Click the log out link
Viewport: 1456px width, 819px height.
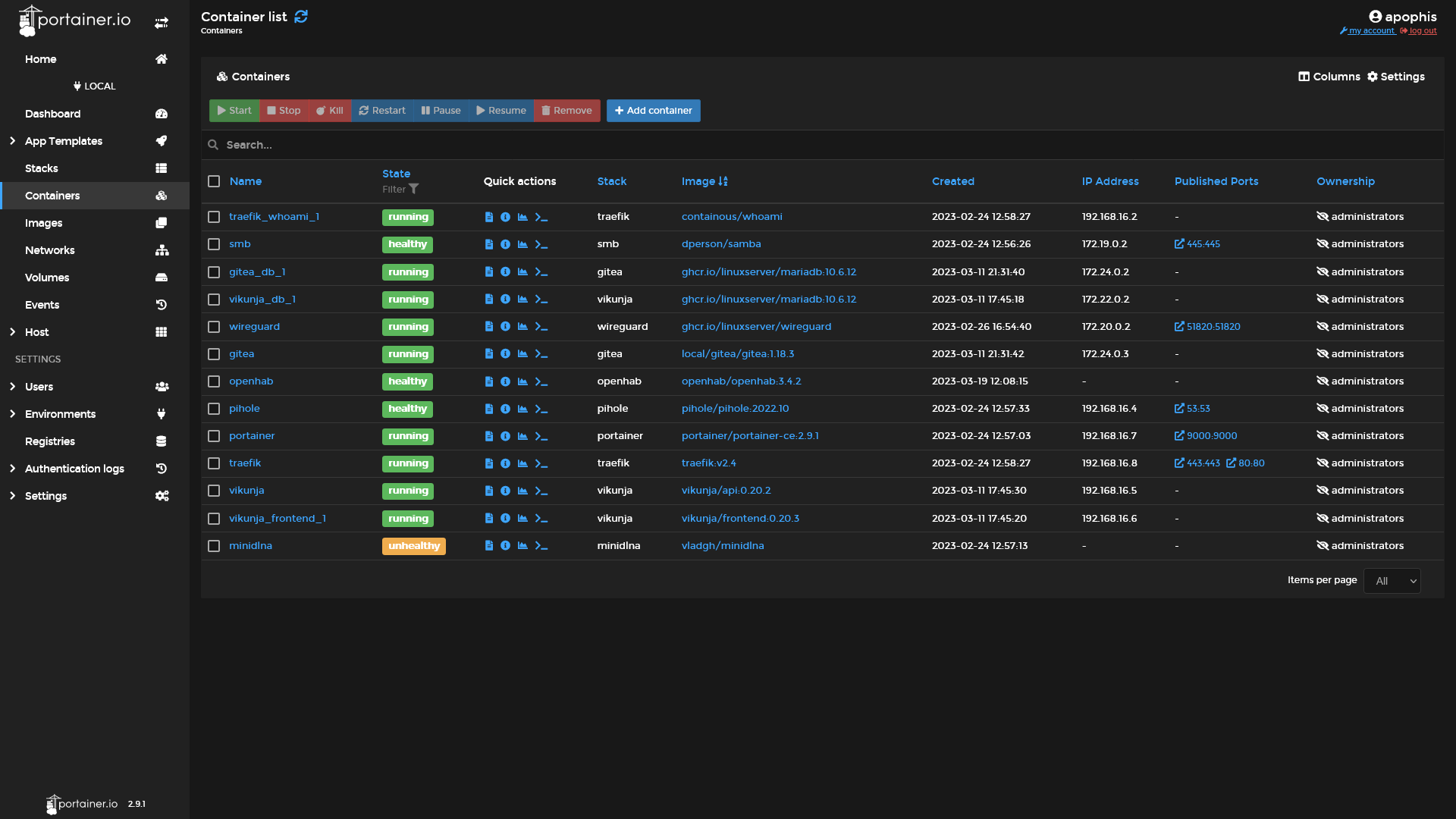[1418, 31]
